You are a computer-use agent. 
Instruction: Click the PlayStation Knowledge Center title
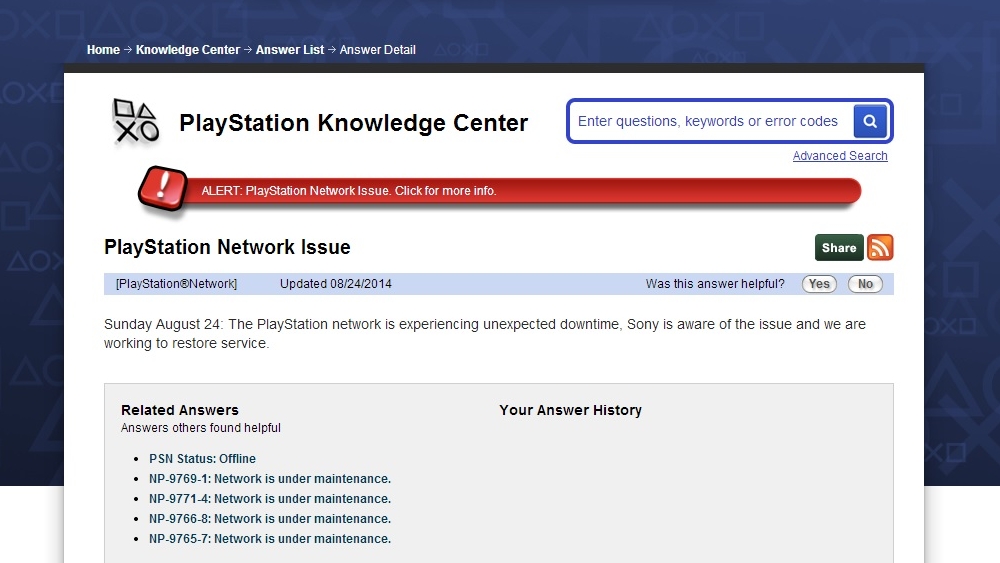(x=353, y=122)
